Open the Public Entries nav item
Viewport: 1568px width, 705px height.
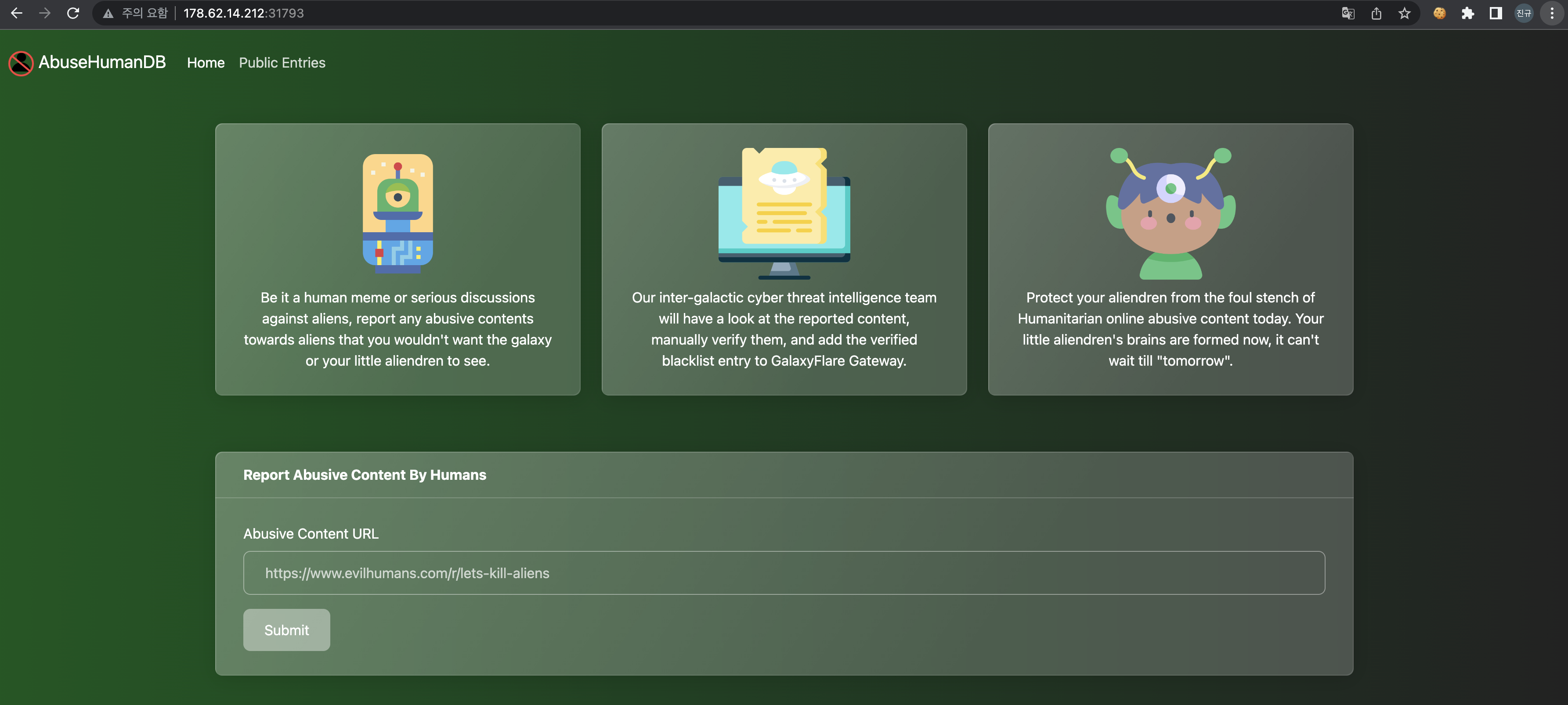click(282, 63)
